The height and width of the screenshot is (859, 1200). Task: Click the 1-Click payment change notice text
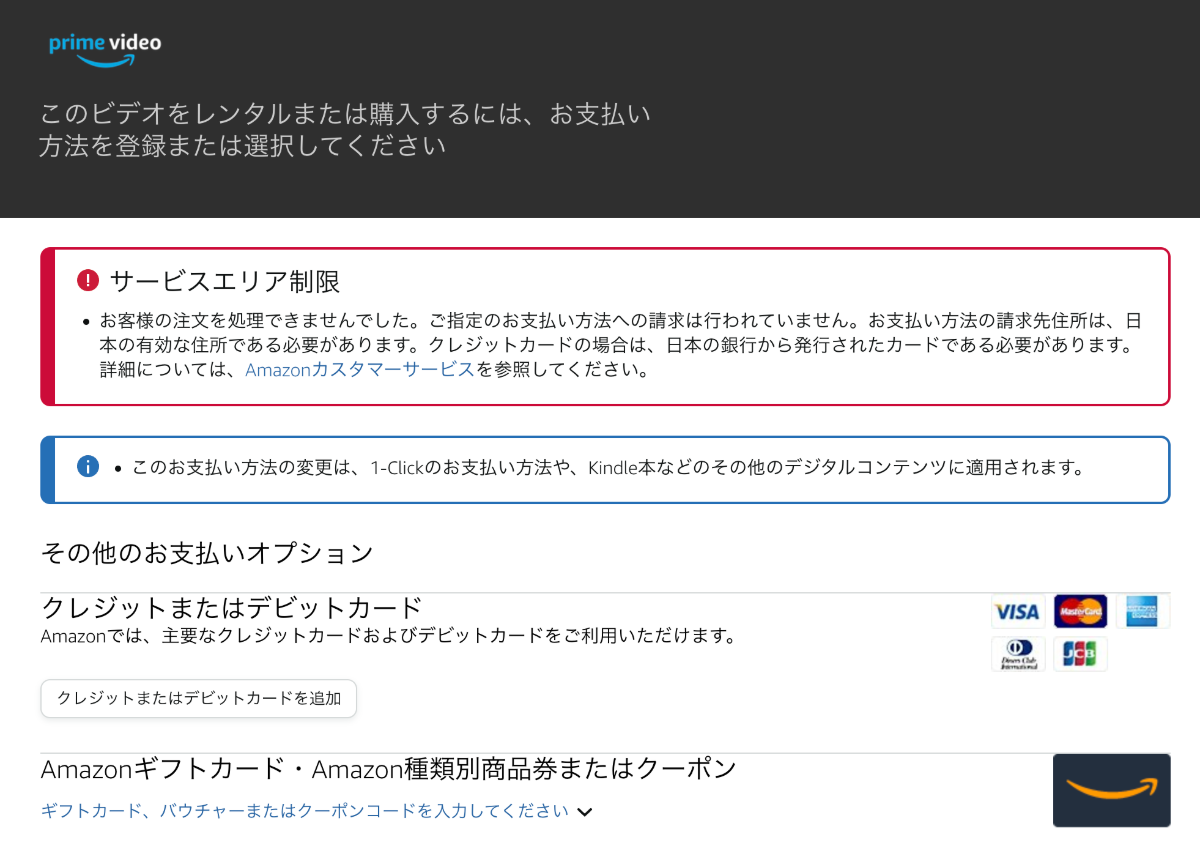tap(608, 467)
